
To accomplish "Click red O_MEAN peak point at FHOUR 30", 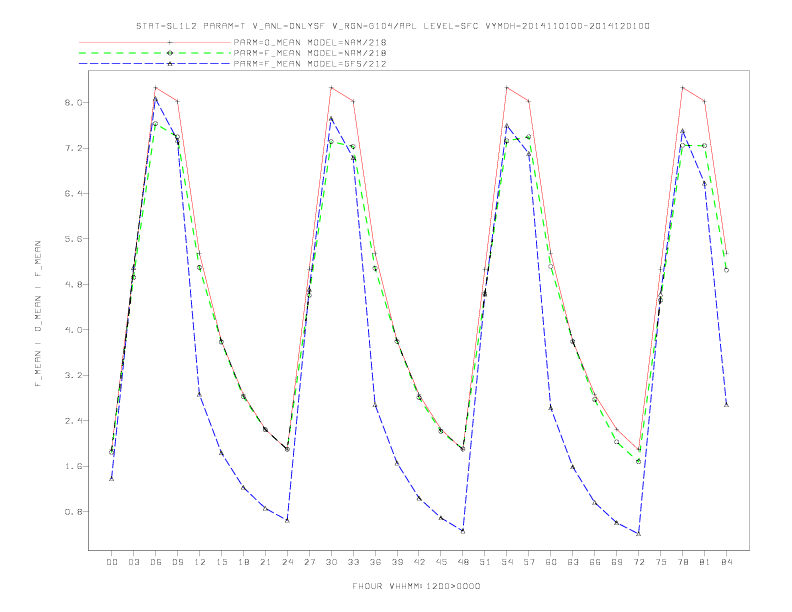I will [331, 88].
